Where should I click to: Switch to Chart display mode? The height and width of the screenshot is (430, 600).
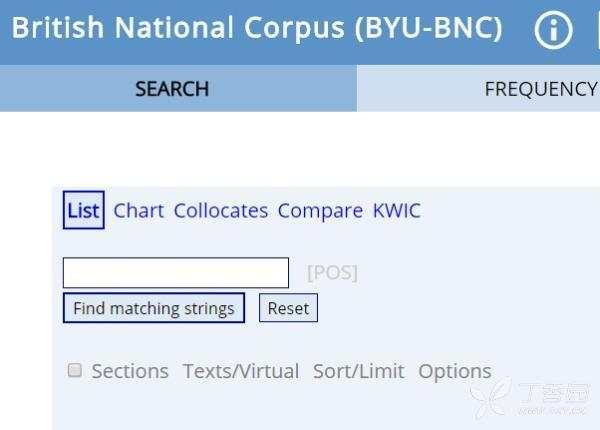[138, 211]
